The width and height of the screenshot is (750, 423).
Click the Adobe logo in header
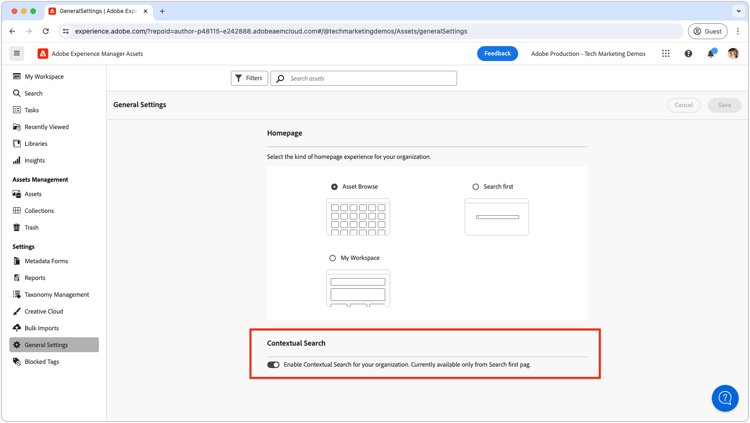[43, 54]
